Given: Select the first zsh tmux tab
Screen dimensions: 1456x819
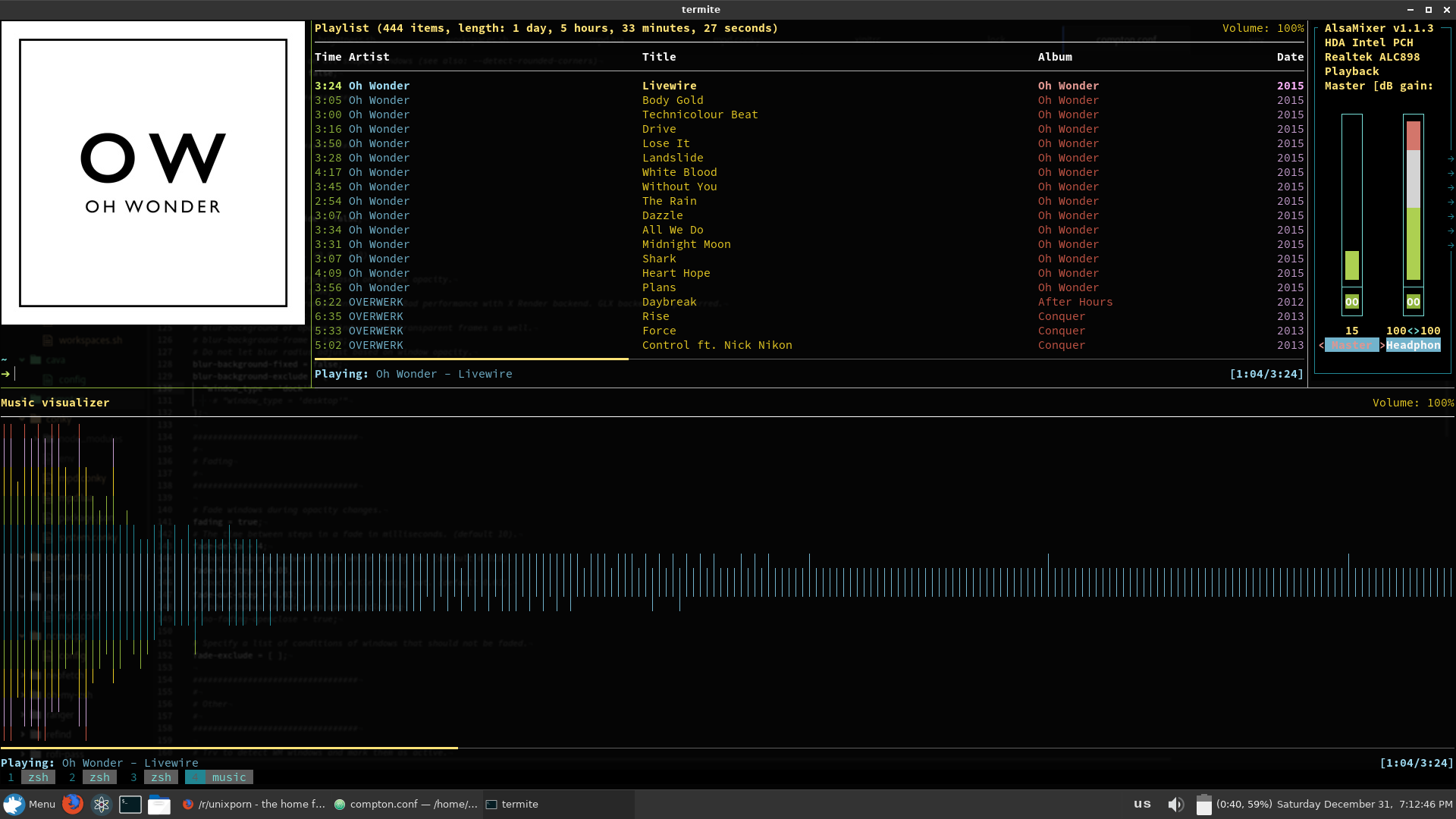Looking at the screenshot, I should tap(38, 777).
